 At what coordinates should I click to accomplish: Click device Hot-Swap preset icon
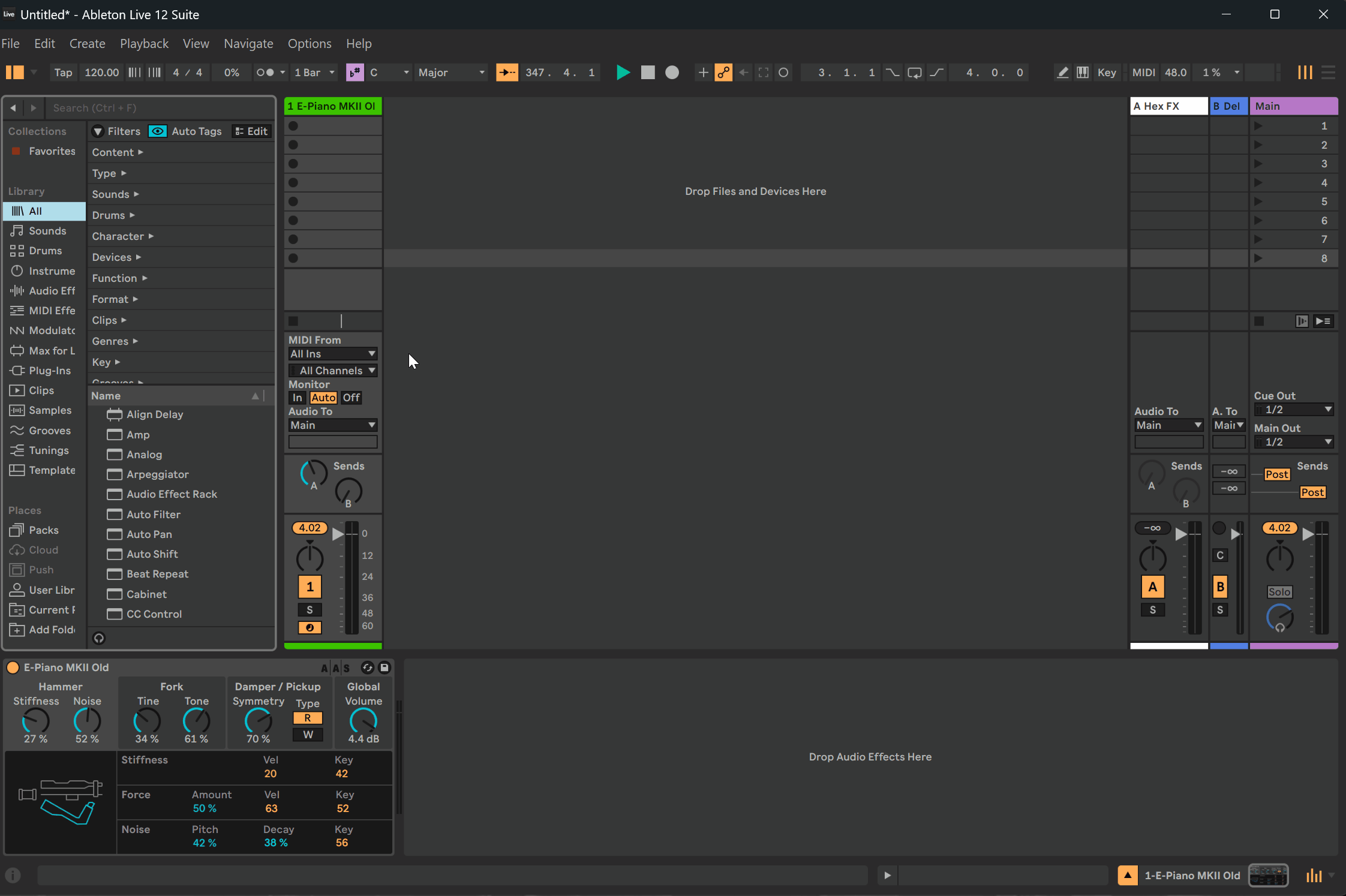click(367, 668)
